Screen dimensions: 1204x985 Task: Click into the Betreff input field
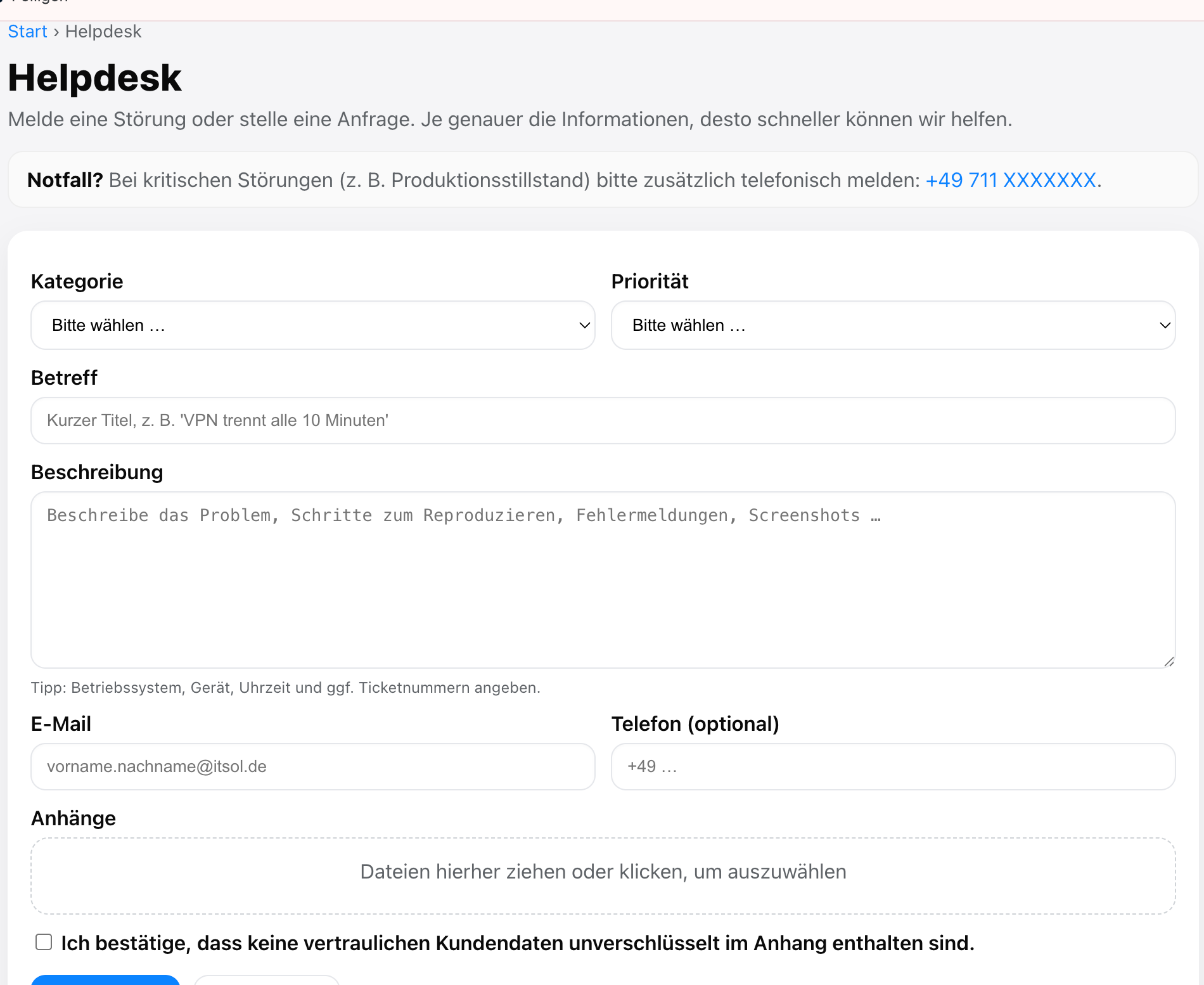tap(602, 420)
